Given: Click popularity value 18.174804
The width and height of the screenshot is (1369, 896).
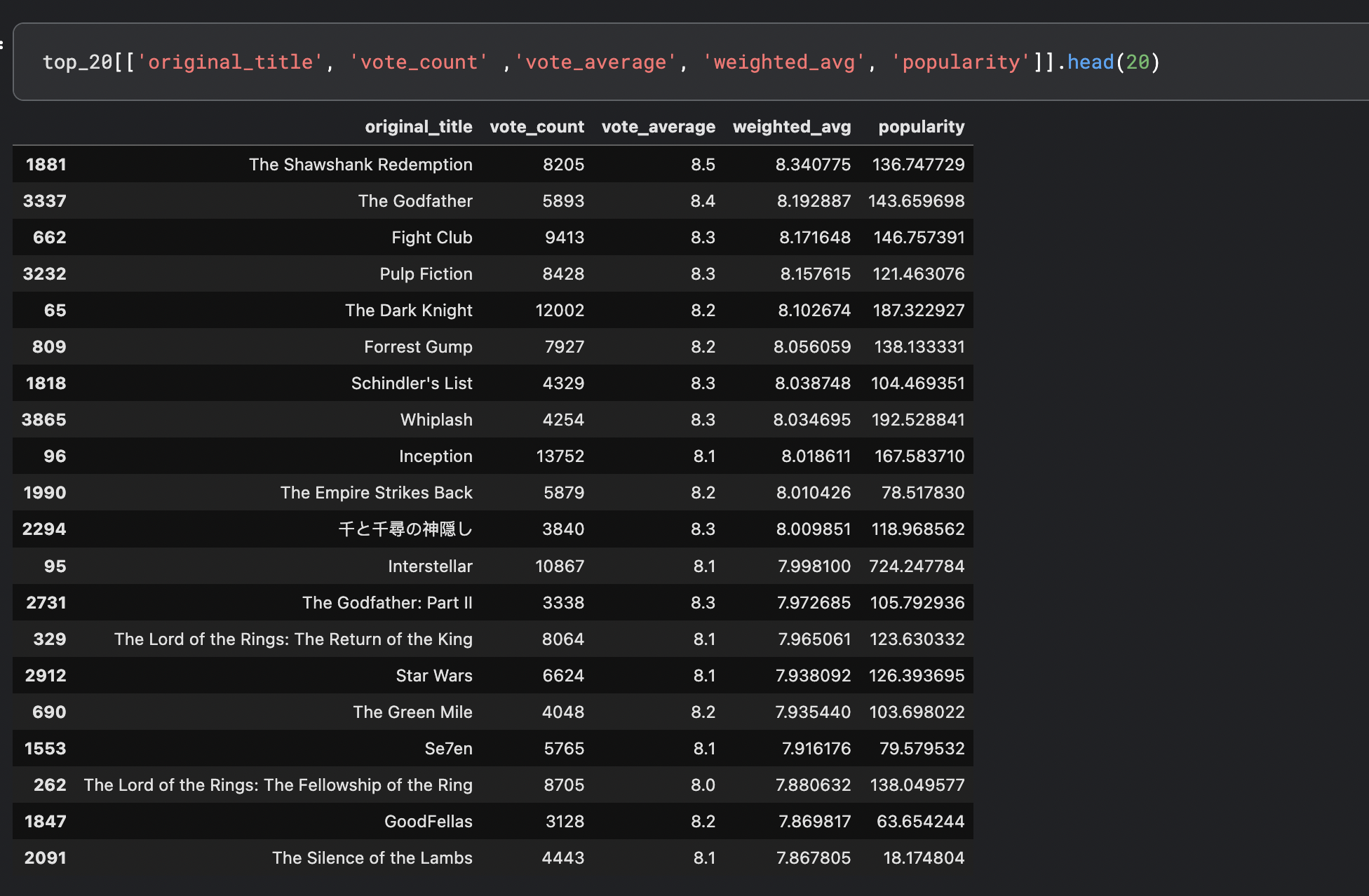Looking at the screenshot, I should [x=924, y=858].
